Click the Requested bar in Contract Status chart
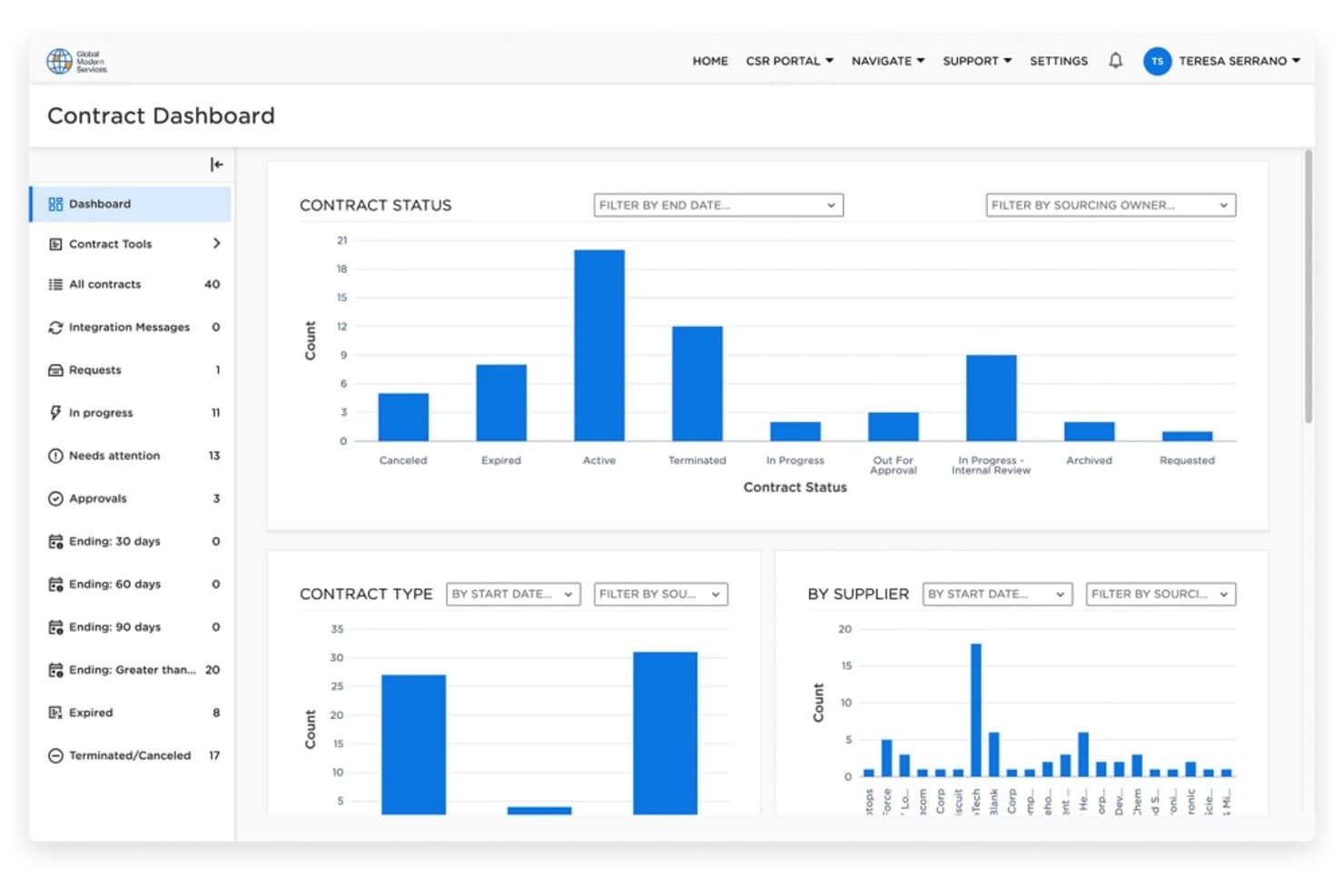Screen dimensions: 1344x896 (x=1187, y=437)
